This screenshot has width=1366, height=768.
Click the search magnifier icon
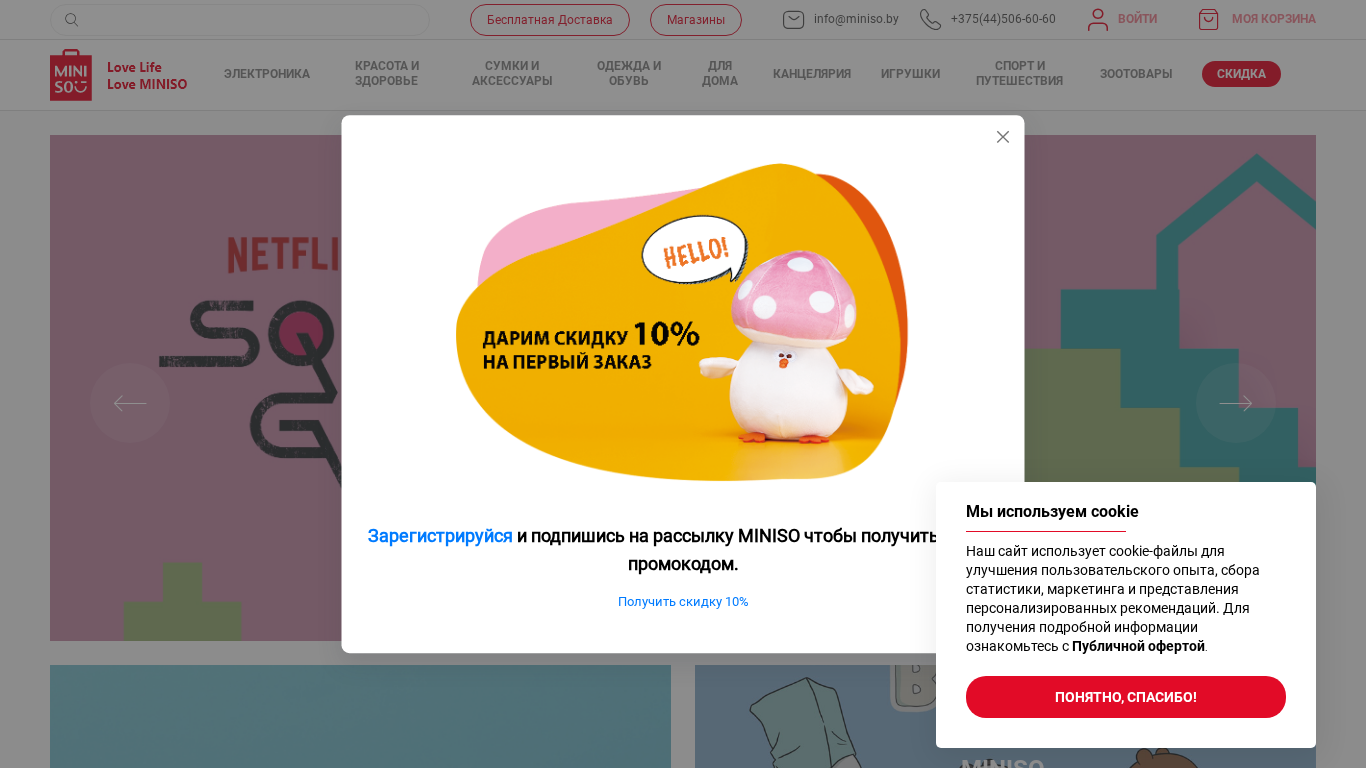point(72,20)
